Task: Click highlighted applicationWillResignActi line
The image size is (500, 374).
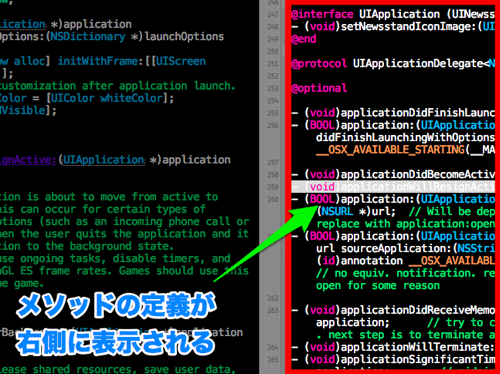Action: click(393, 187)
